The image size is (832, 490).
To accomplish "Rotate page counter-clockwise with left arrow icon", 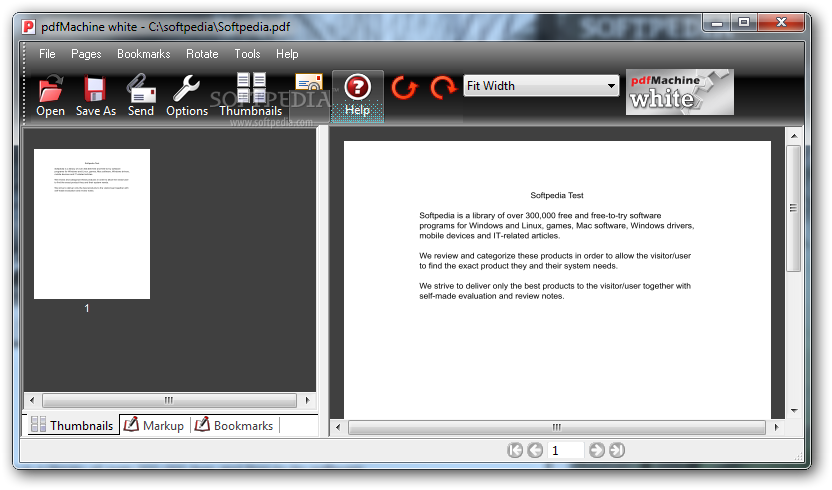I will pos(404,88).
